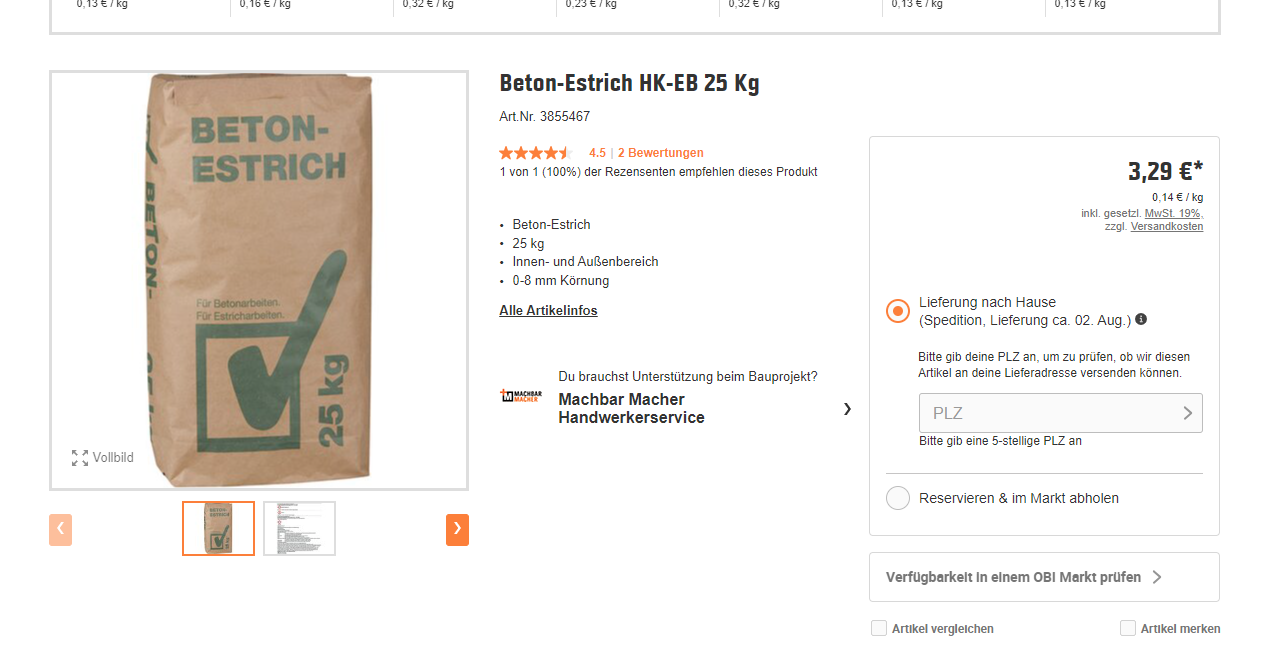This screenshot has width=1271, height=645.
Task: Submit PLZ with the arrow icon
Action: click(x=1187, y=413)
